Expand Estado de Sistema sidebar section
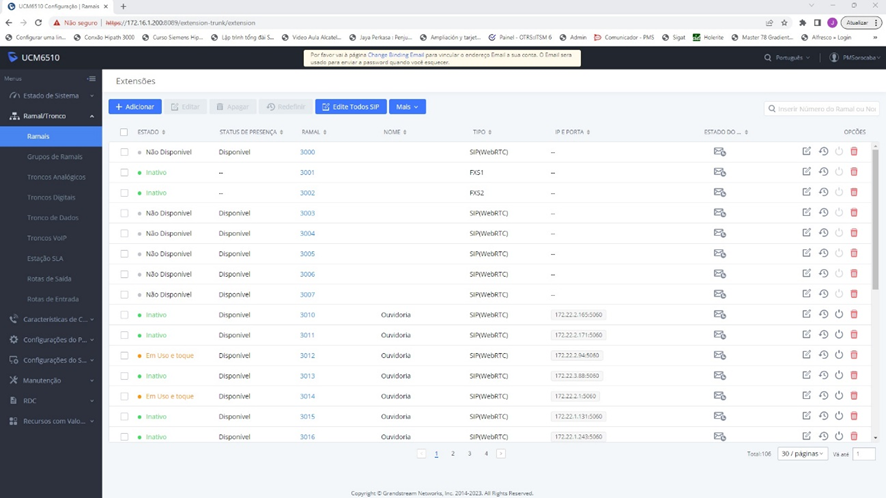Viewport: 886px width, 498px height. click(50, 96)
